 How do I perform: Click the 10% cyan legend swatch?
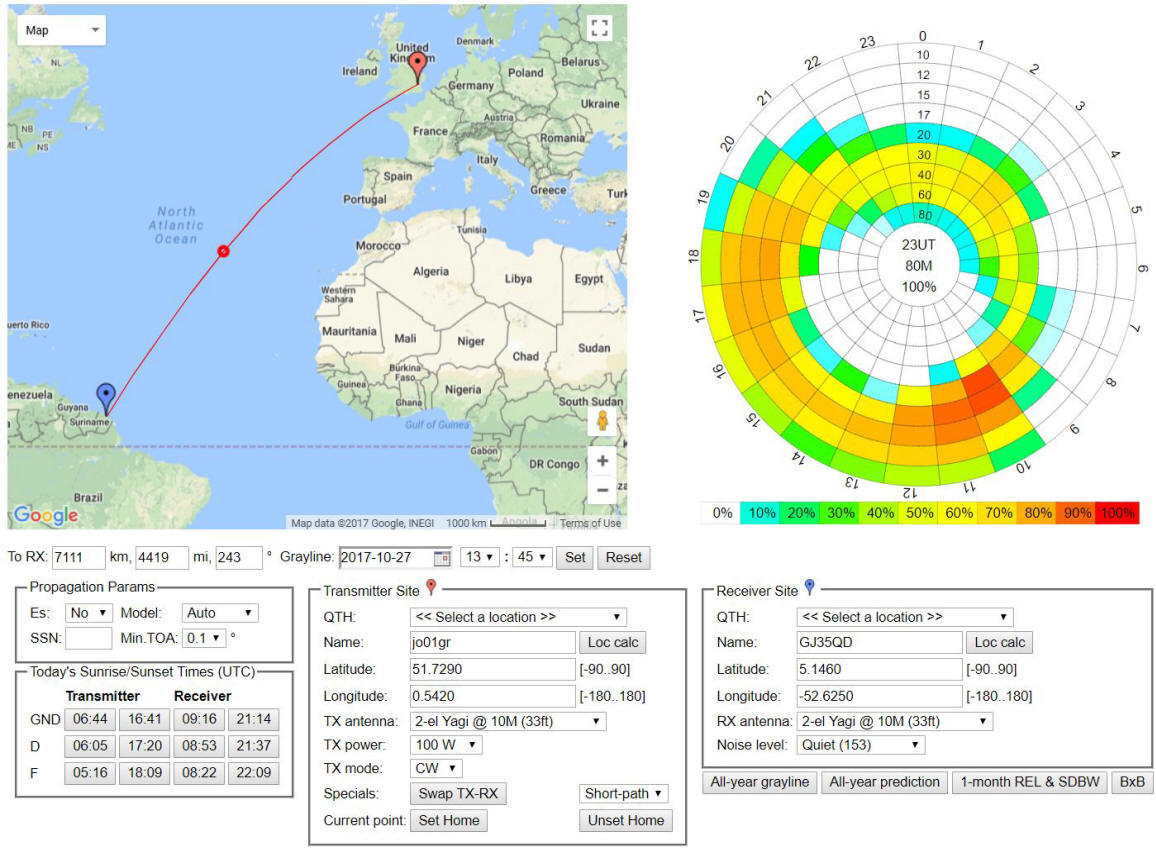click(762, 513)
